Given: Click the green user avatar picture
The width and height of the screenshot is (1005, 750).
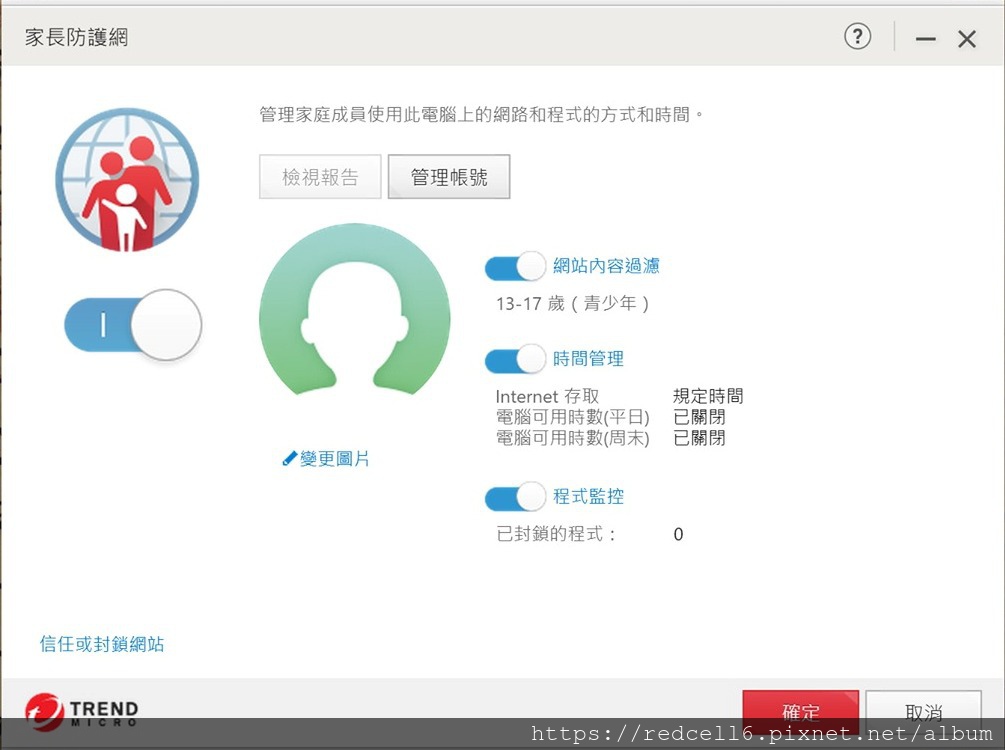Looking at the screenshot, I should 354,310.
